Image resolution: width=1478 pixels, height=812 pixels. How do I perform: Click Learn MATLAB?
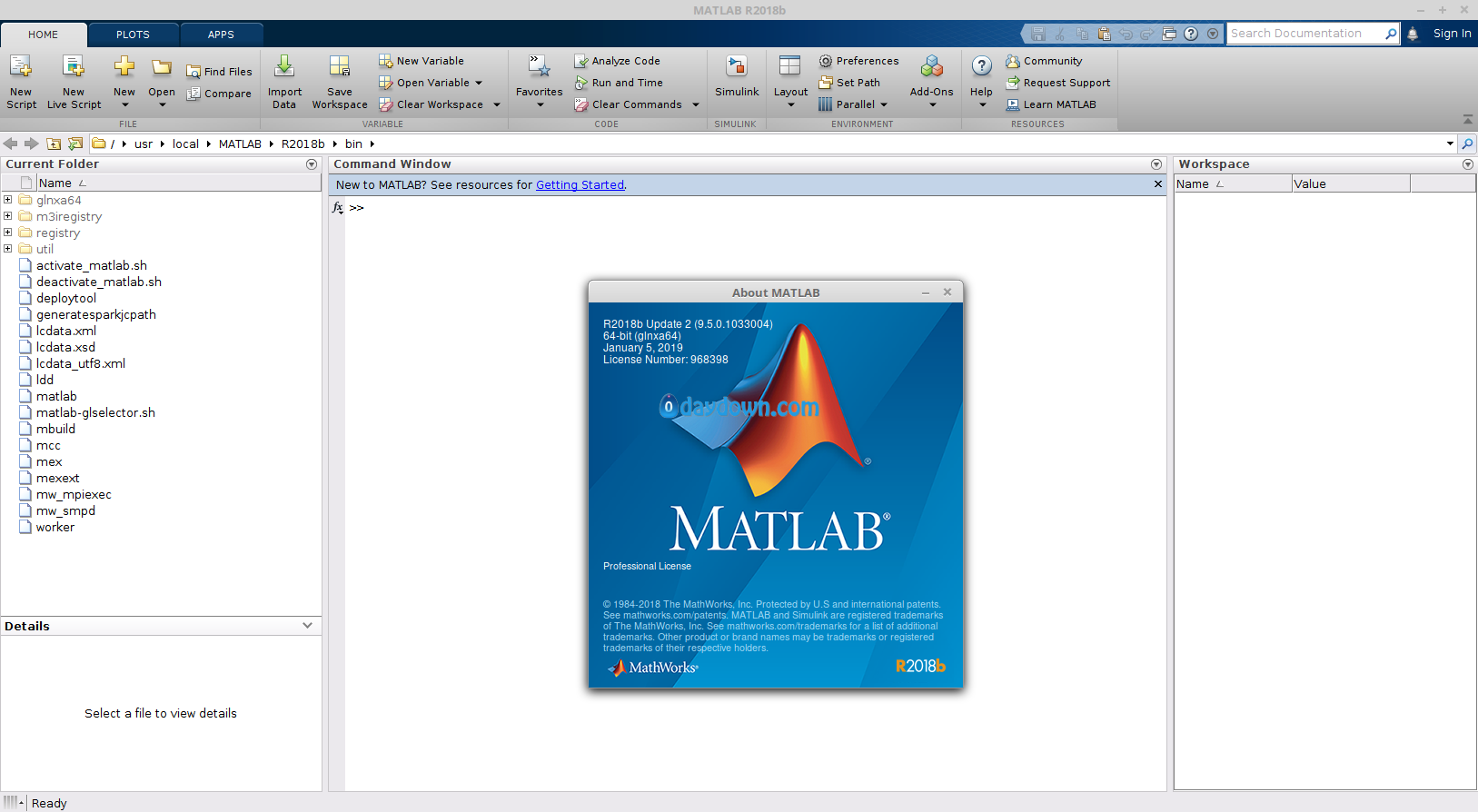pyautogui.click(x=1051, y=104)
